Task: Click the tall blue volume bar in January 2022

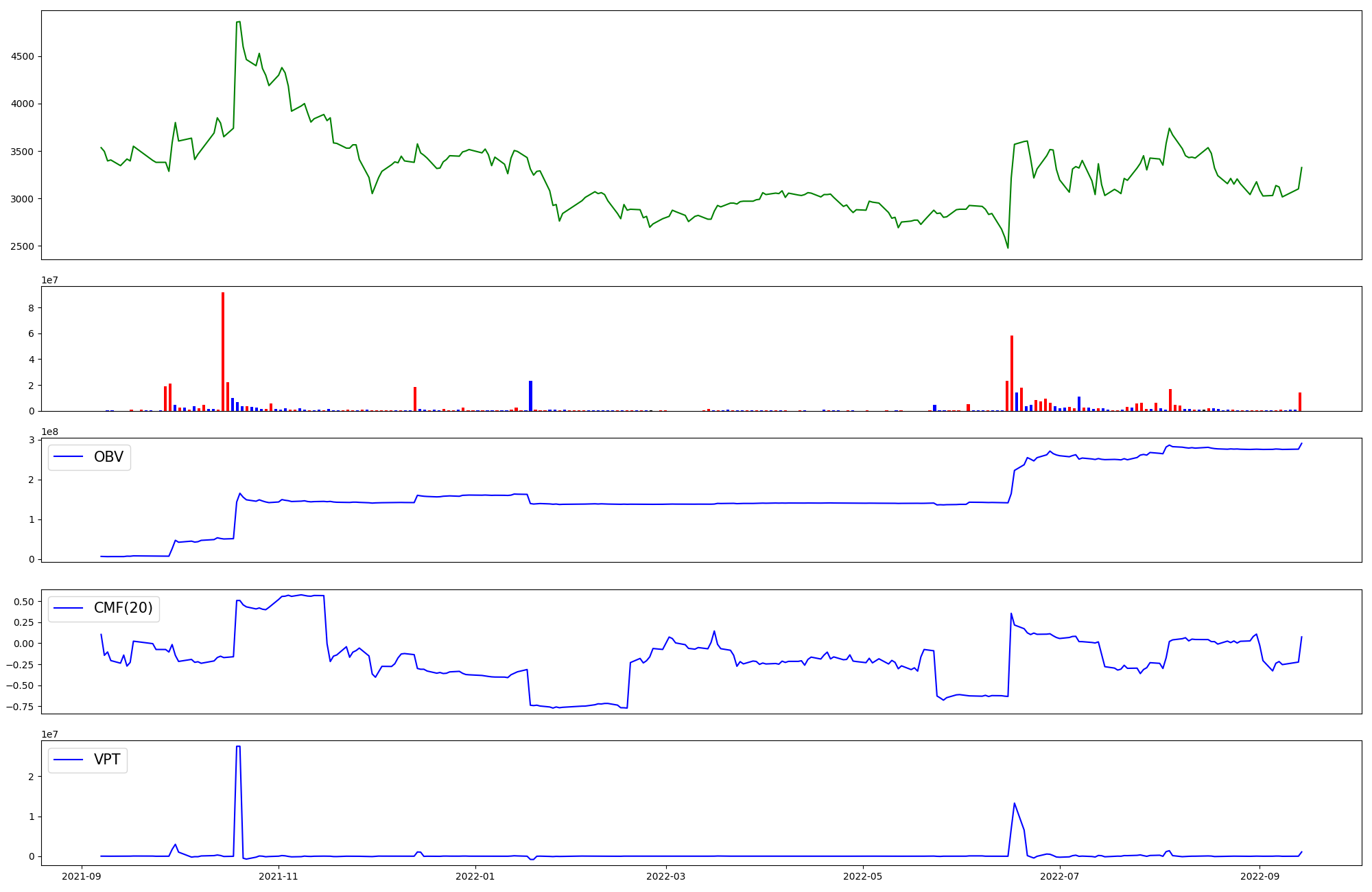Action: click(530, 395)
